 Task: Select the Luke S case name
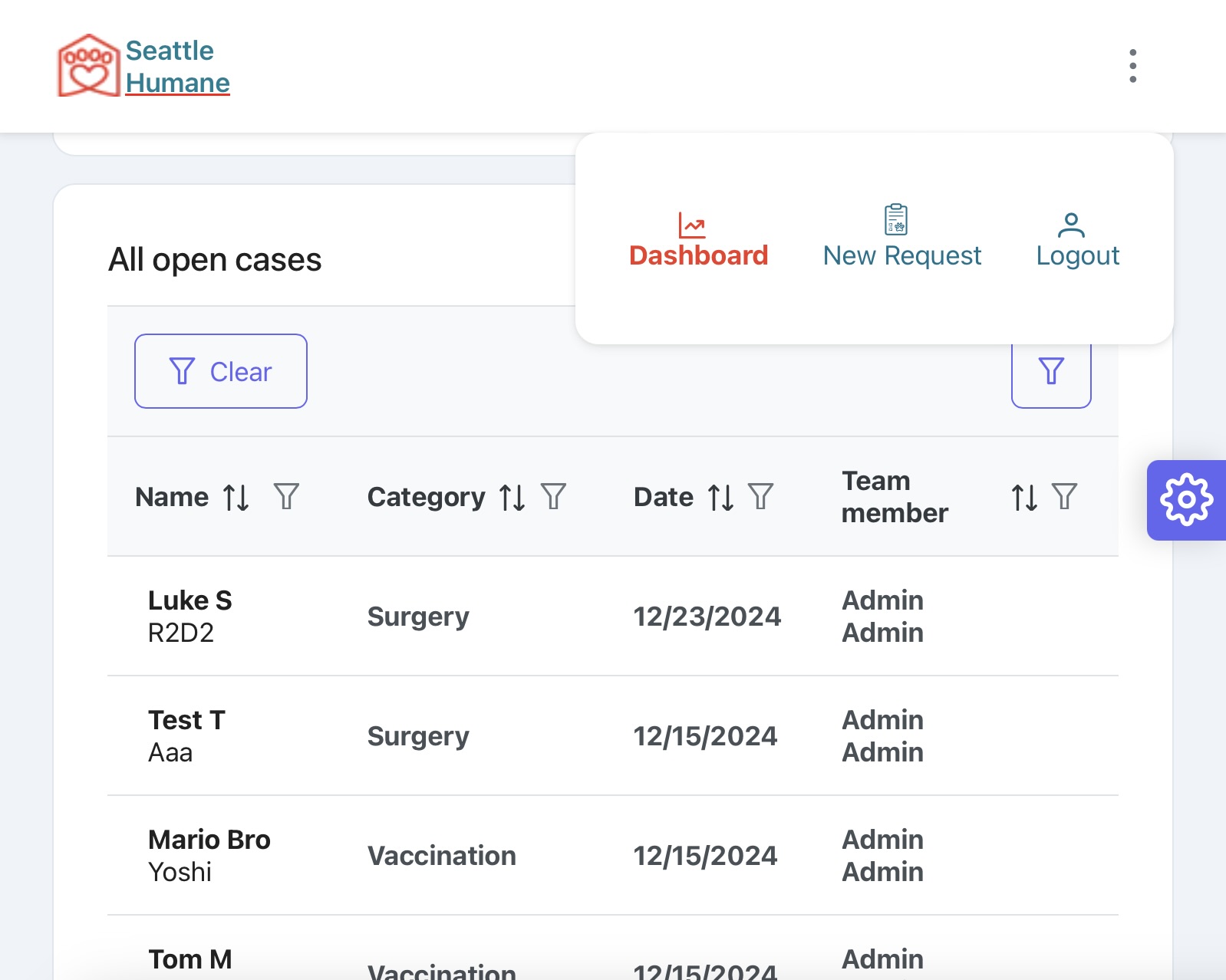point(190,600)
